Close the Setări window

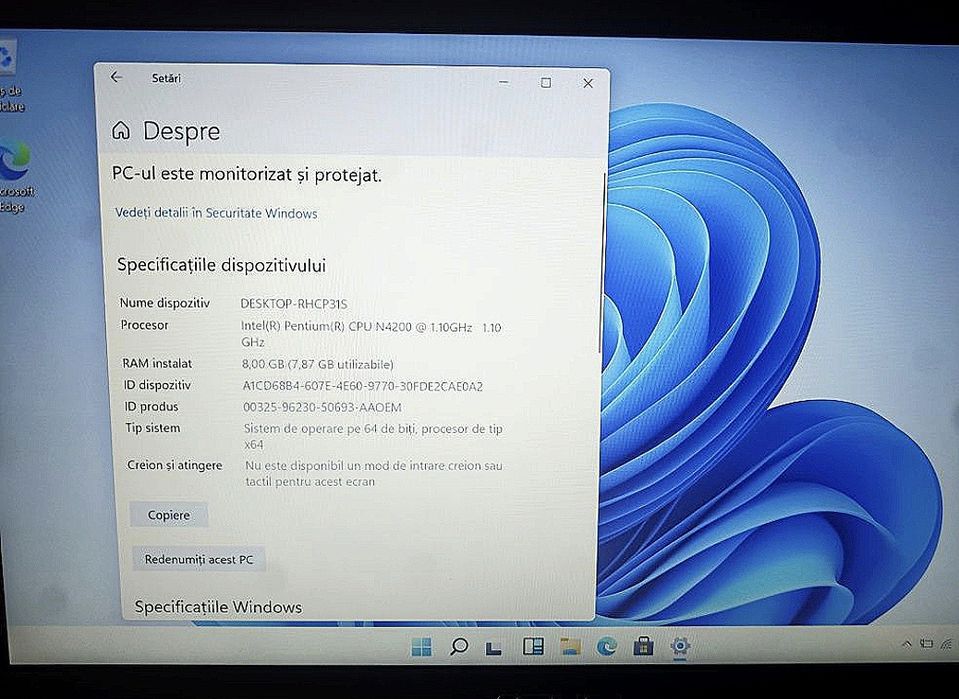click(x=588, y=83)
